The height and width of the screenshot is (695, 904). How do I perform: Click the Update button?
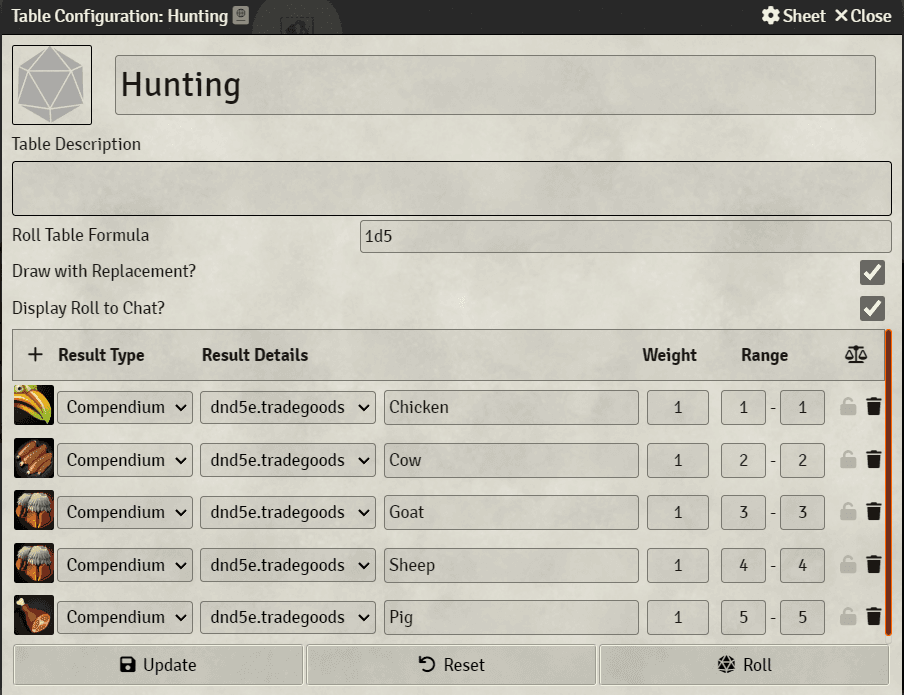coord(158,665)
